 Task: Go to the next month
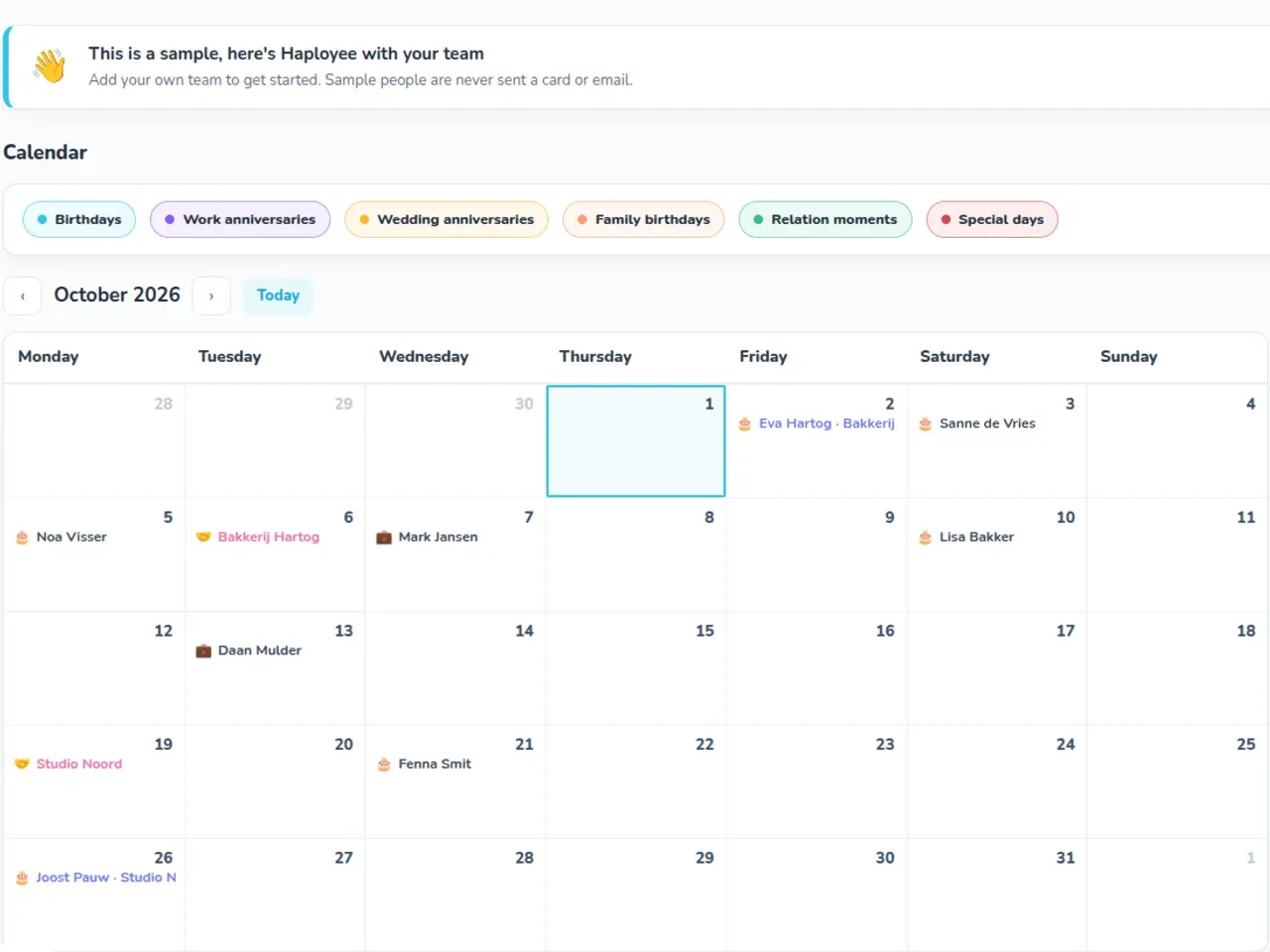coord(211,296)
